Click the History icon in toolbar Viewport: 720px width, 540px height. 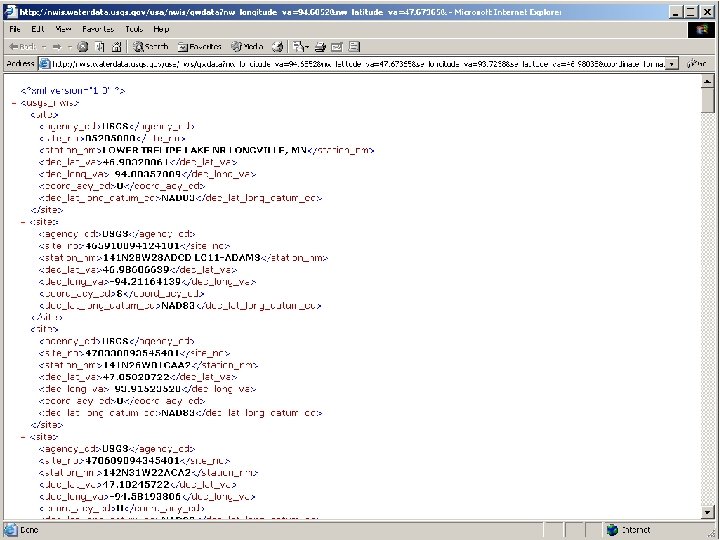pos(277,46)
